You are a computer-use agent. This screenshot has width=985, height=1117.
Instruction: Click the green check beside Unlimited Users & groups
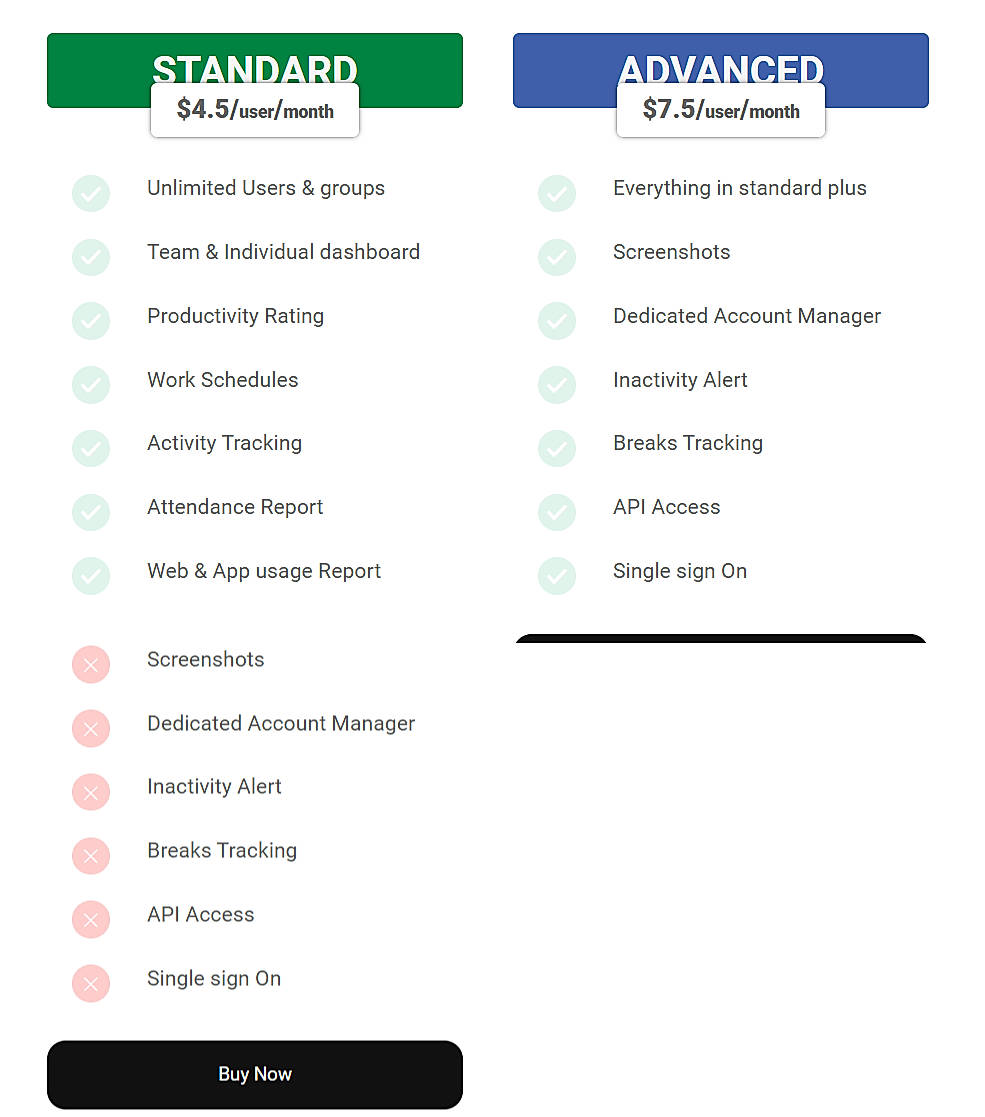click(91, 193)
